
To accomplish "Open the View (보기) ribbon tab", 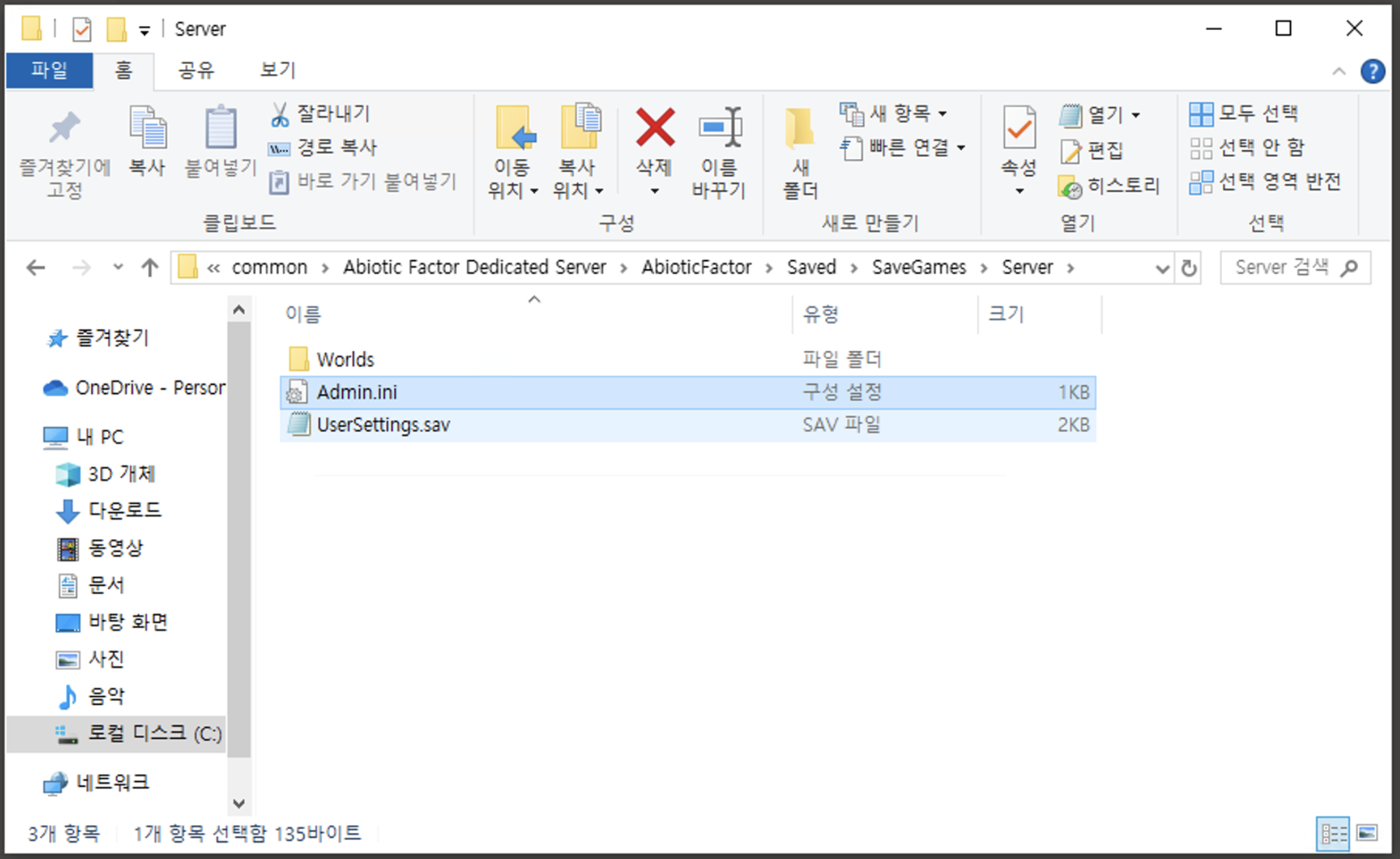I will pos(278,70).
